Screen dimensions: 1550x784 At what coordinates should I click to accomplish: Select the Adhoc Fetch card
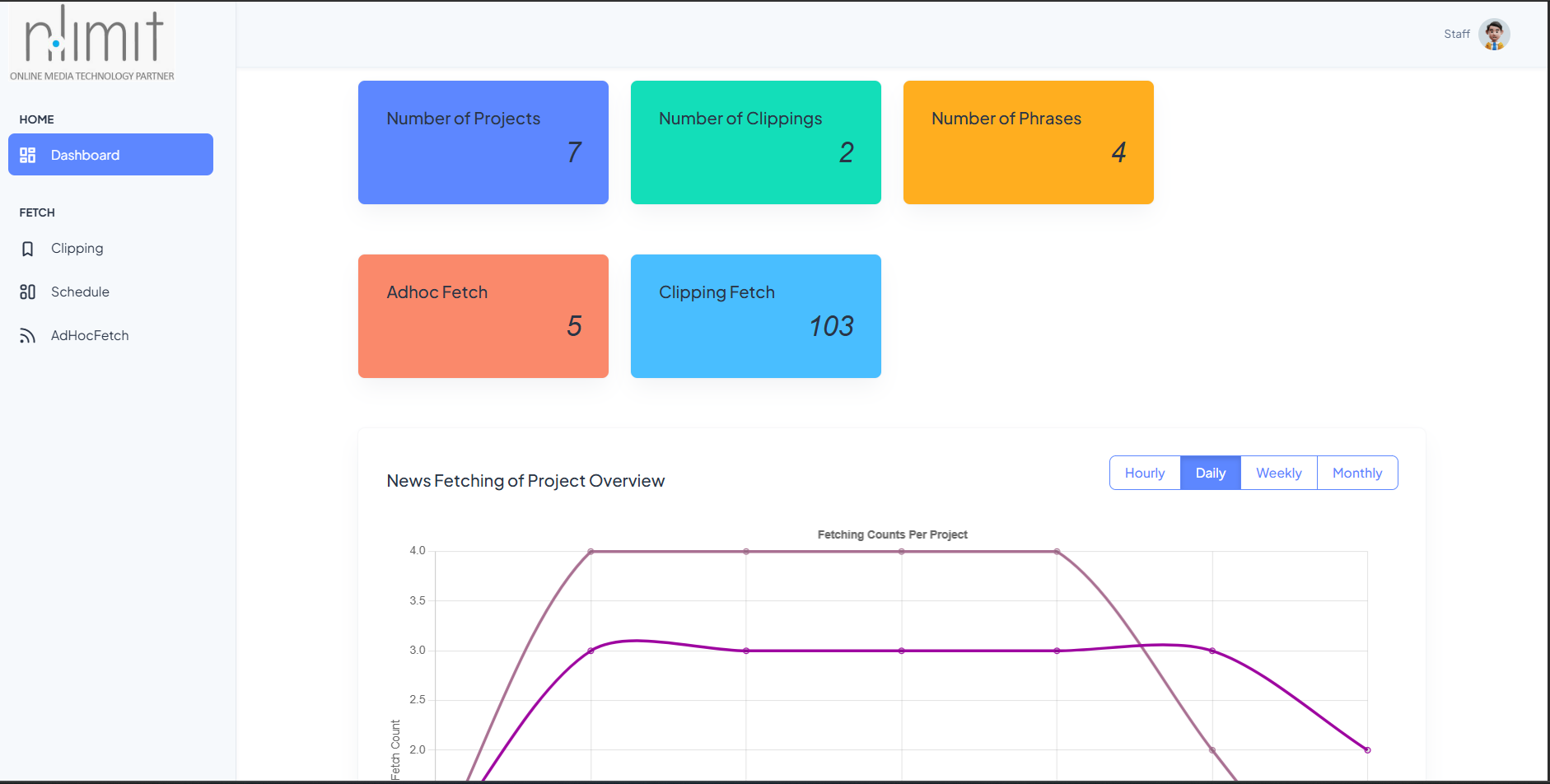click(483, 316)
